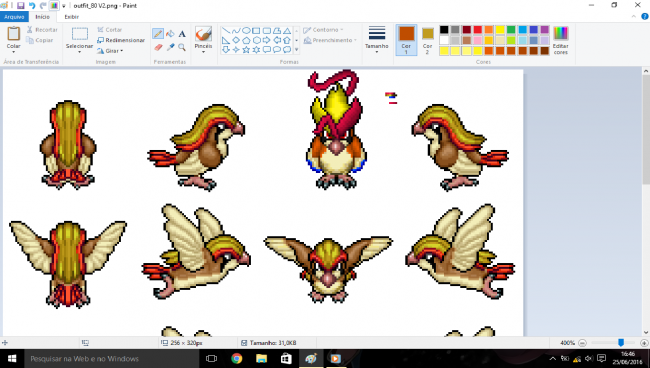Click the Redo arrow icon
The image size is (650, 368).
pyautogui.click(x=43, y=5)
